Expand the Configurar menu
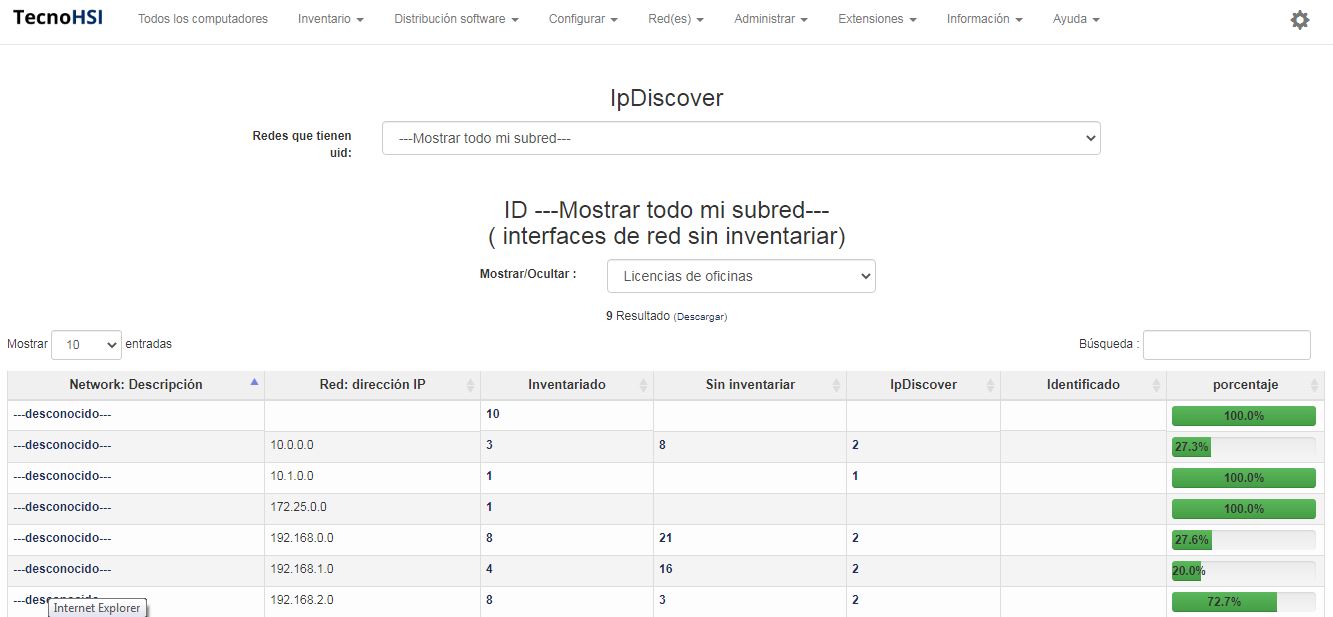This screenshot has height=617, width=1333. click(x=583, y=19)
